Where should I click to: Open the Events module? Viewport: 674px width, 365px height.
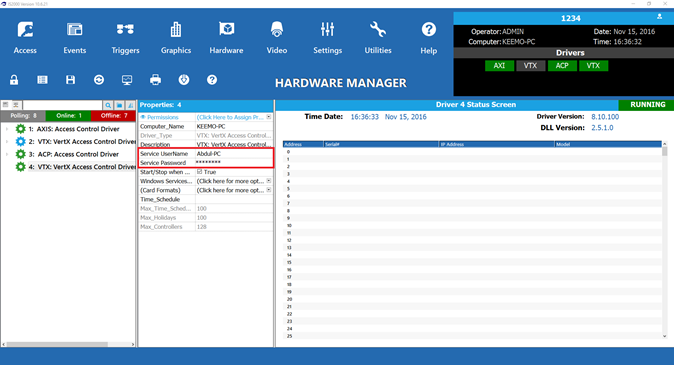tap(75, 38)
